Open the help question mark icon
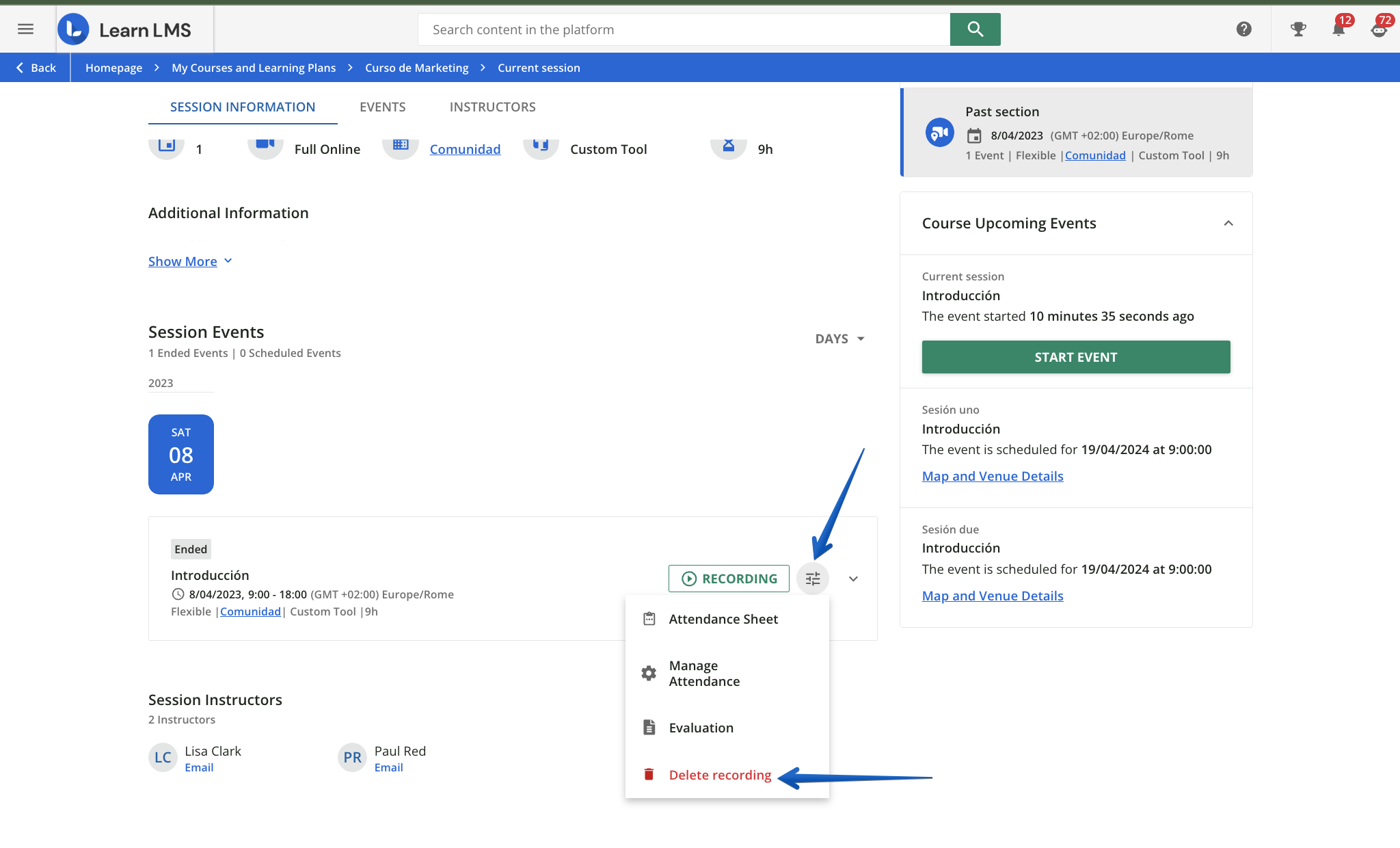This screenshot has width=1400, height=848. click(1243, 29)
